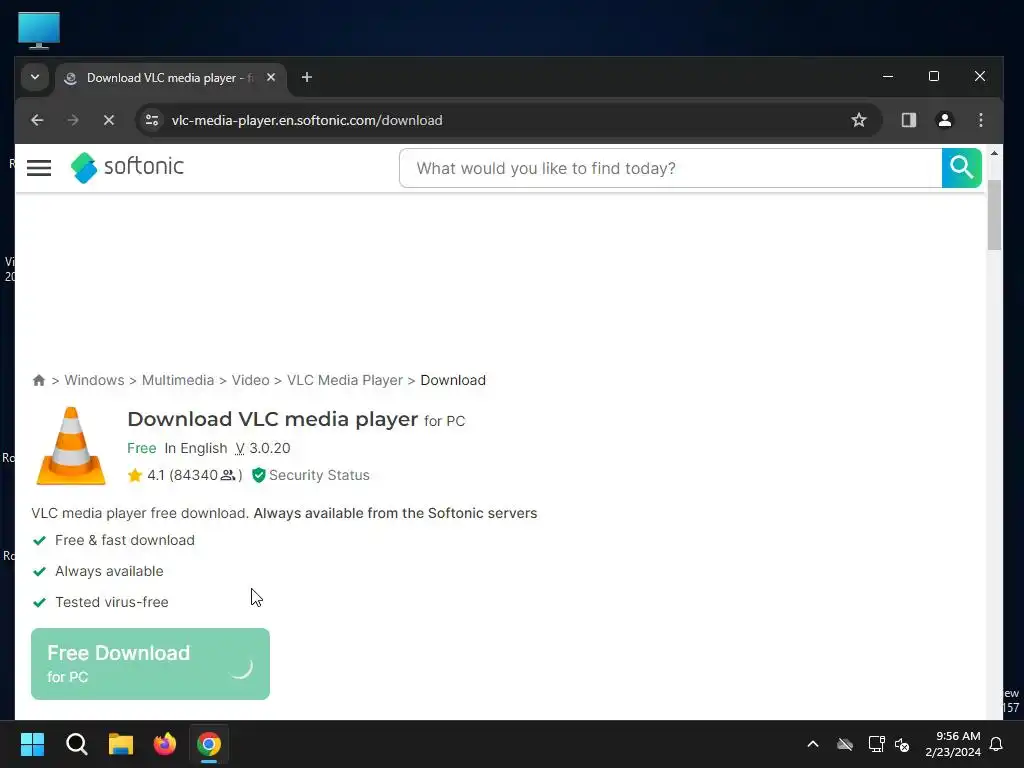Click in the Softonic search field
Image resolution: width=1024 pixels, height=768 pixels.
click(670, 168)
